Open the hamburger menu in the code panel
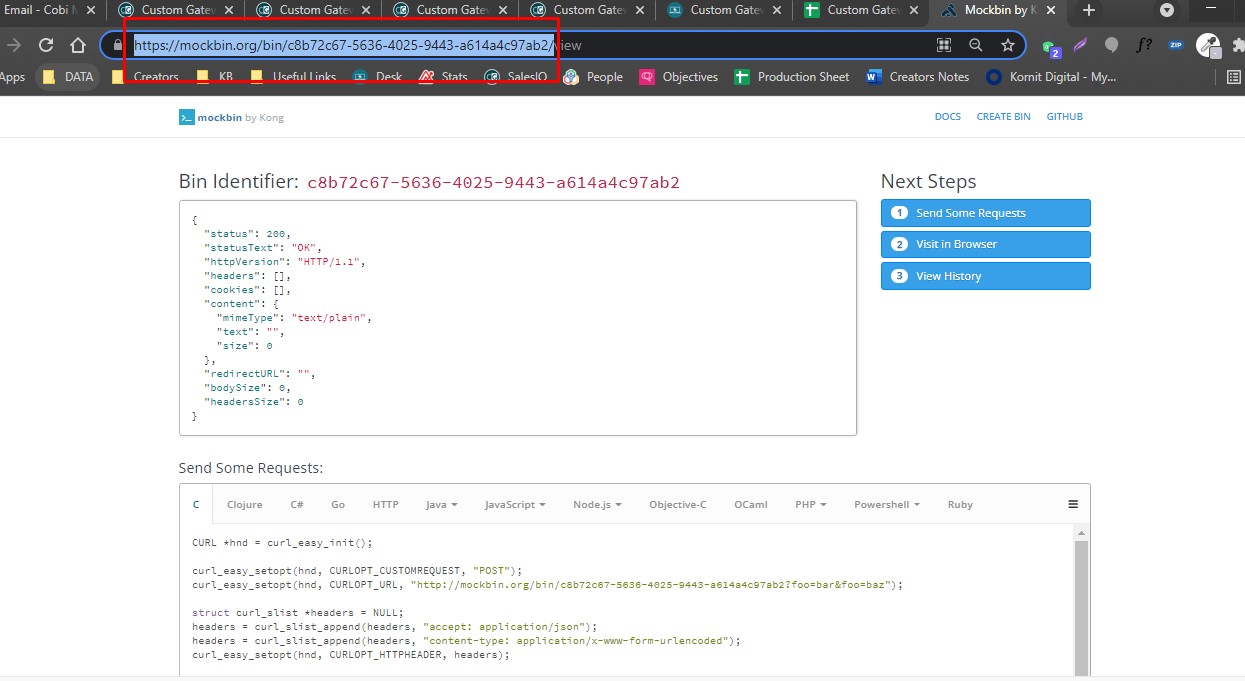Image resolution: width=1245 pixels, height=681 pixels. point(1073,504)
